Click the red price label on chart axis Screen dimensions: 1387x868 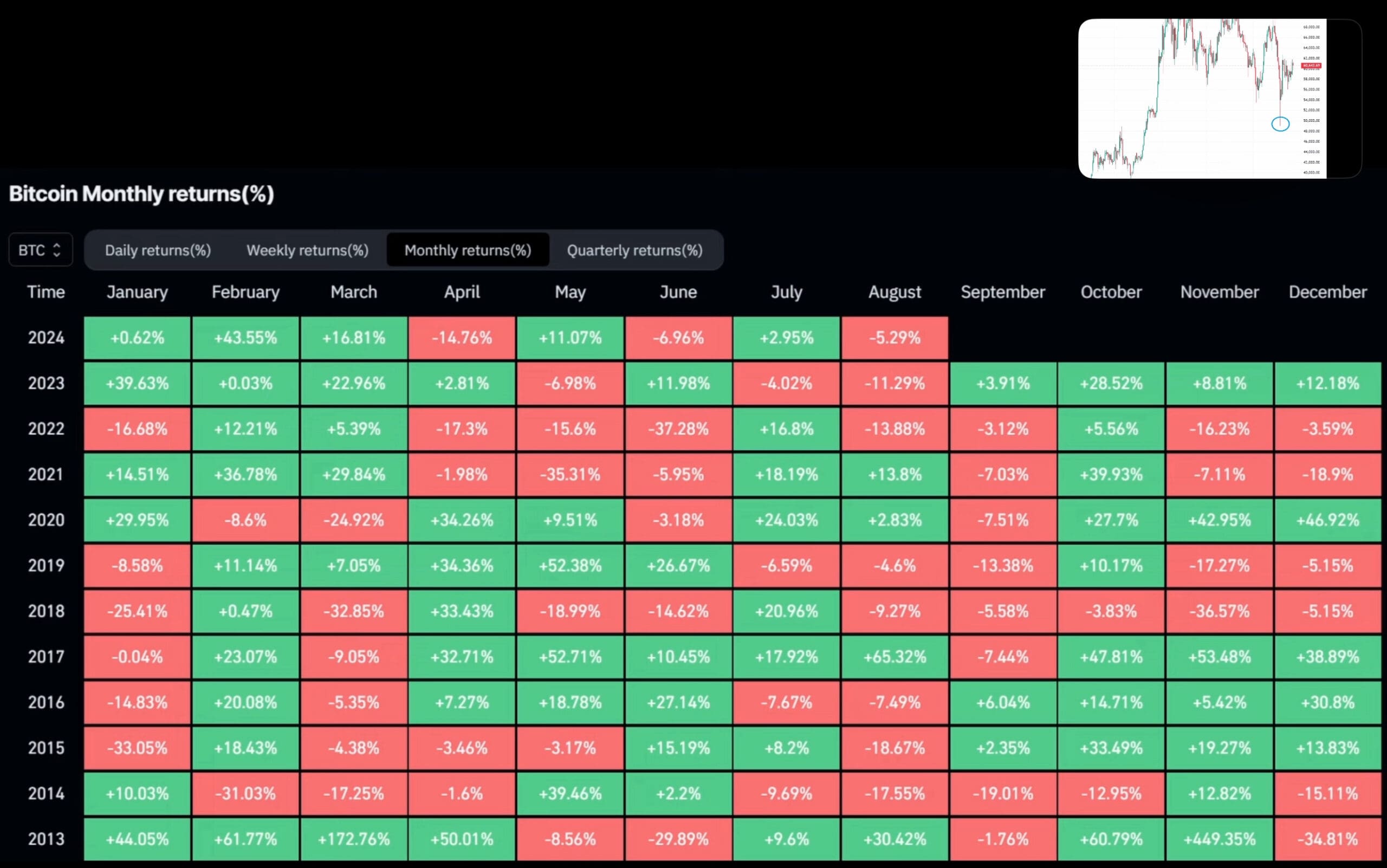coord(1311,66)
